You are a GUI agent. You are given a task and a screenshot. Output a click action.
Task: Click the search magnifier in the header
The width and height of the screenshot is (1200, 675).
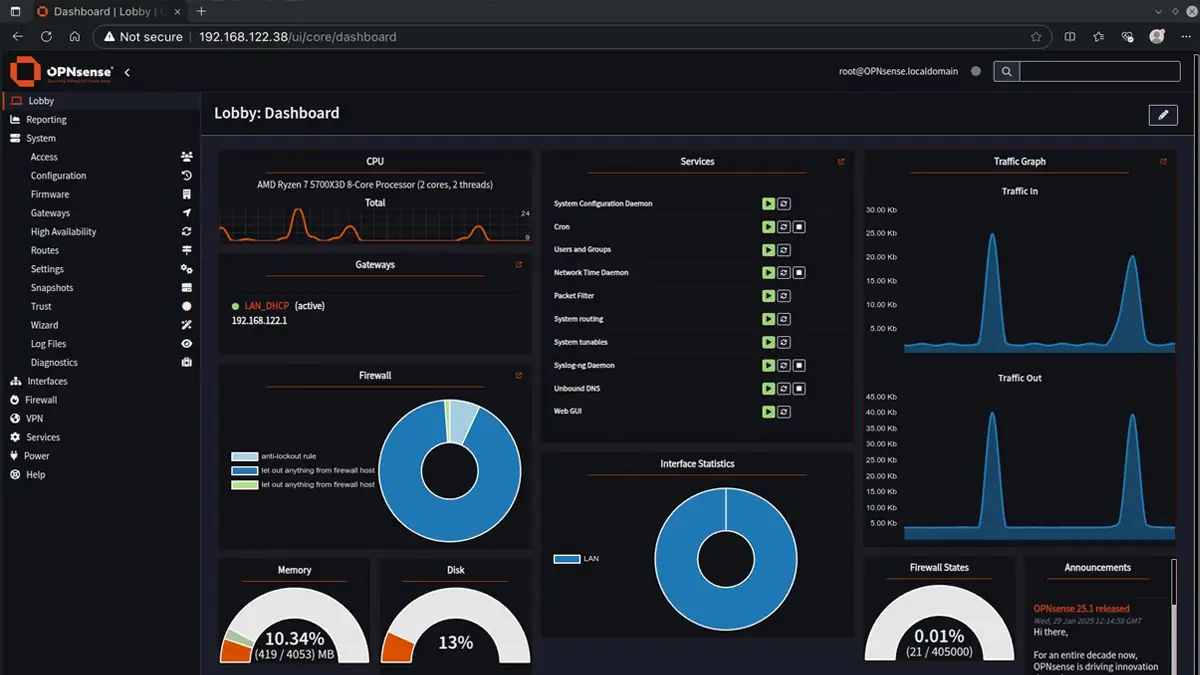(x=1006, y=71)
